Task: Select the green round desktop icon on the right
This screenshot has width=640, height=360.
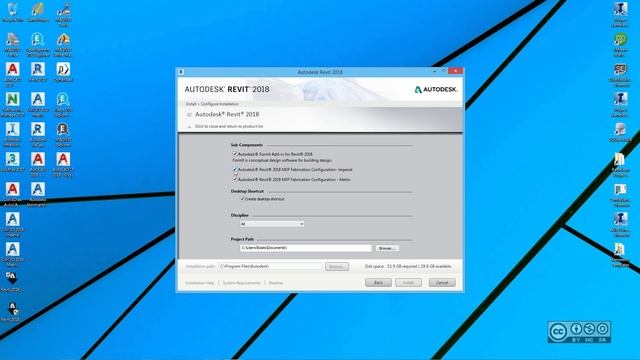Action: click(x=620, y=44)
